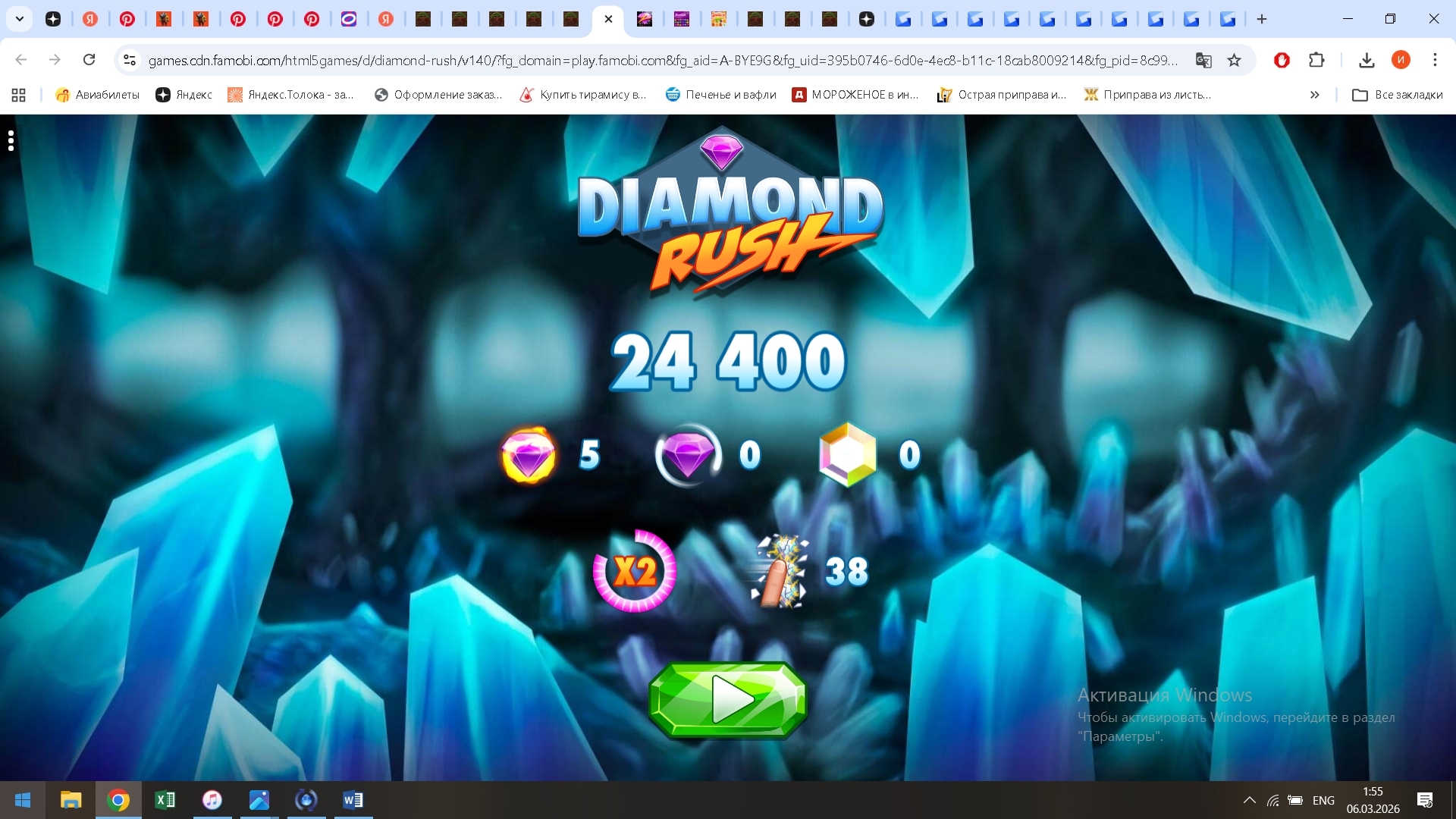Reload the current page
Image resolution: width=1456 pixels, height=819 pixels.
(x=89, y=60)
